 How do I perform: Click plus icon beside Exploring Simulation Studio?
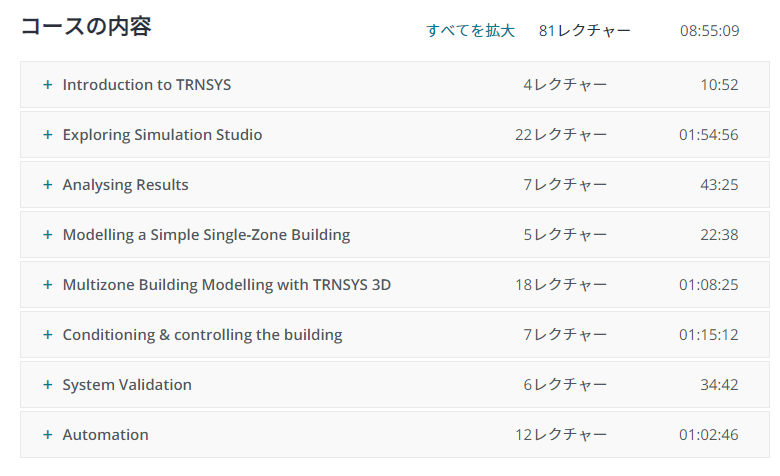48,135
